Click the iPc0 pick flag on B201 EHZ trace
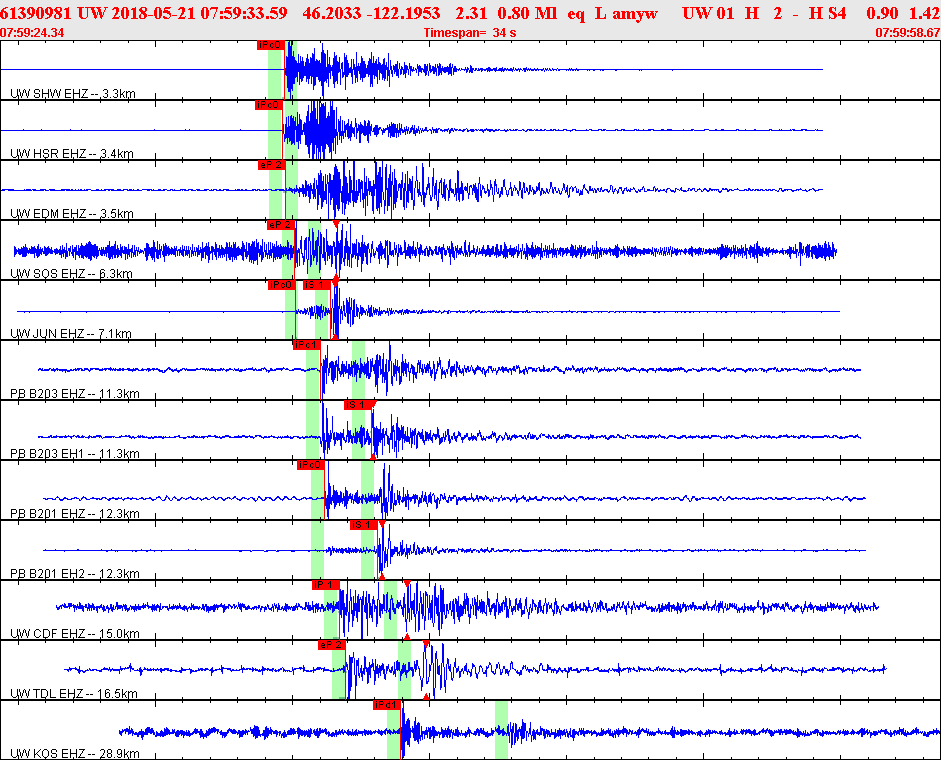The height and width of the screenshot is (760, 941). (310, 465)
